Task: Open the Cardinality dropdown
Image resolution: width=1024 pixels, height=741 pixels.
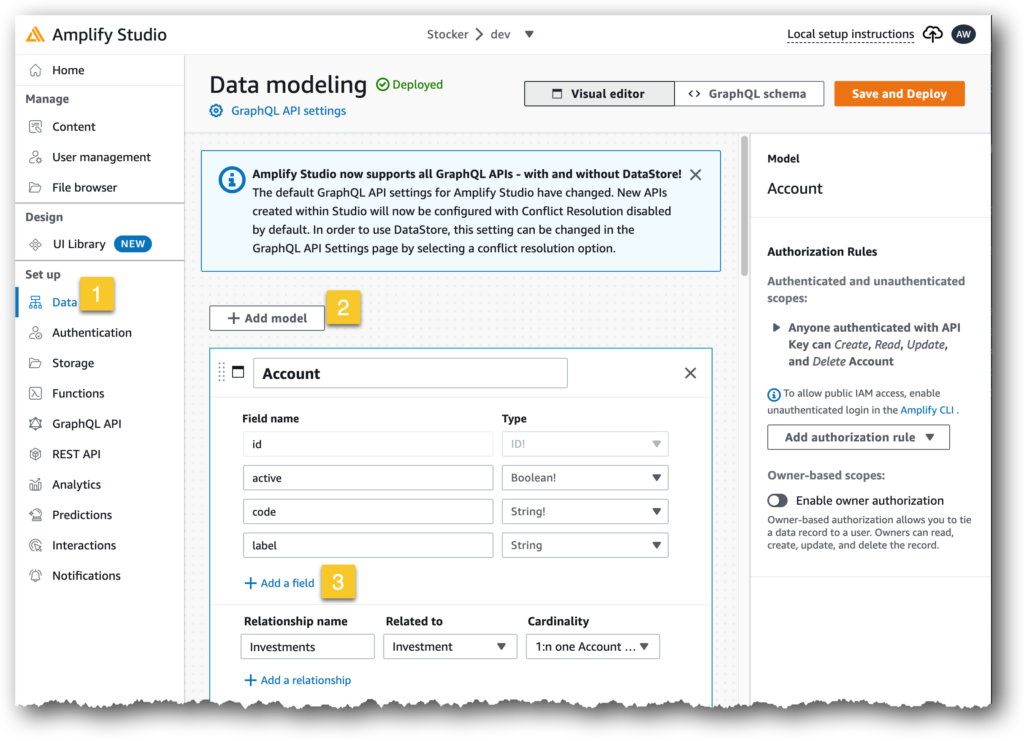Action: (x=593, y=647)
